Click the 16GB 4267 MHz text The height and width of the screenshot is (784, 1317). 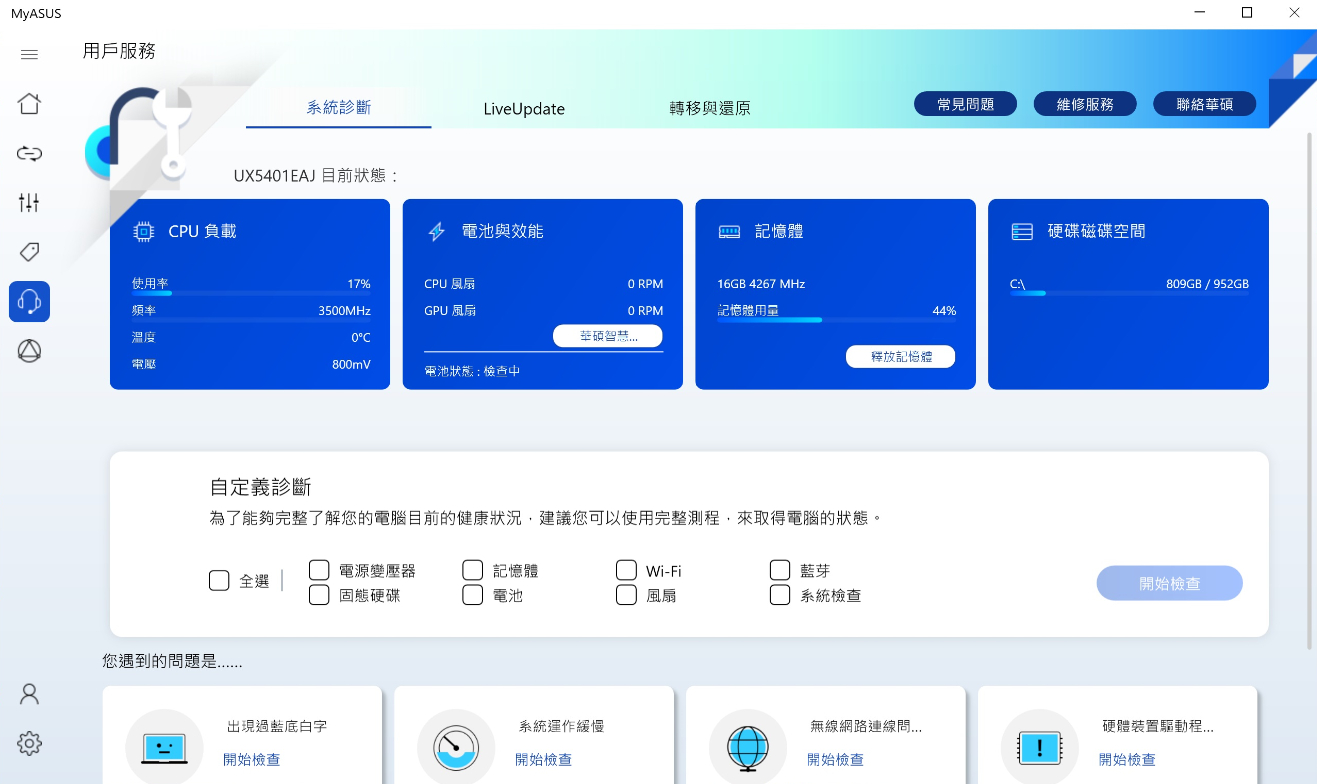761,284
